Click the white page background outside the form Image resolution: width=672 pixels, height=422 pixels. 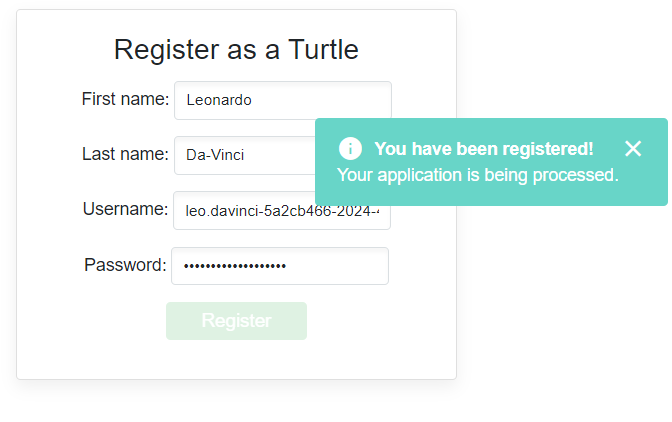tap(560, 320)
